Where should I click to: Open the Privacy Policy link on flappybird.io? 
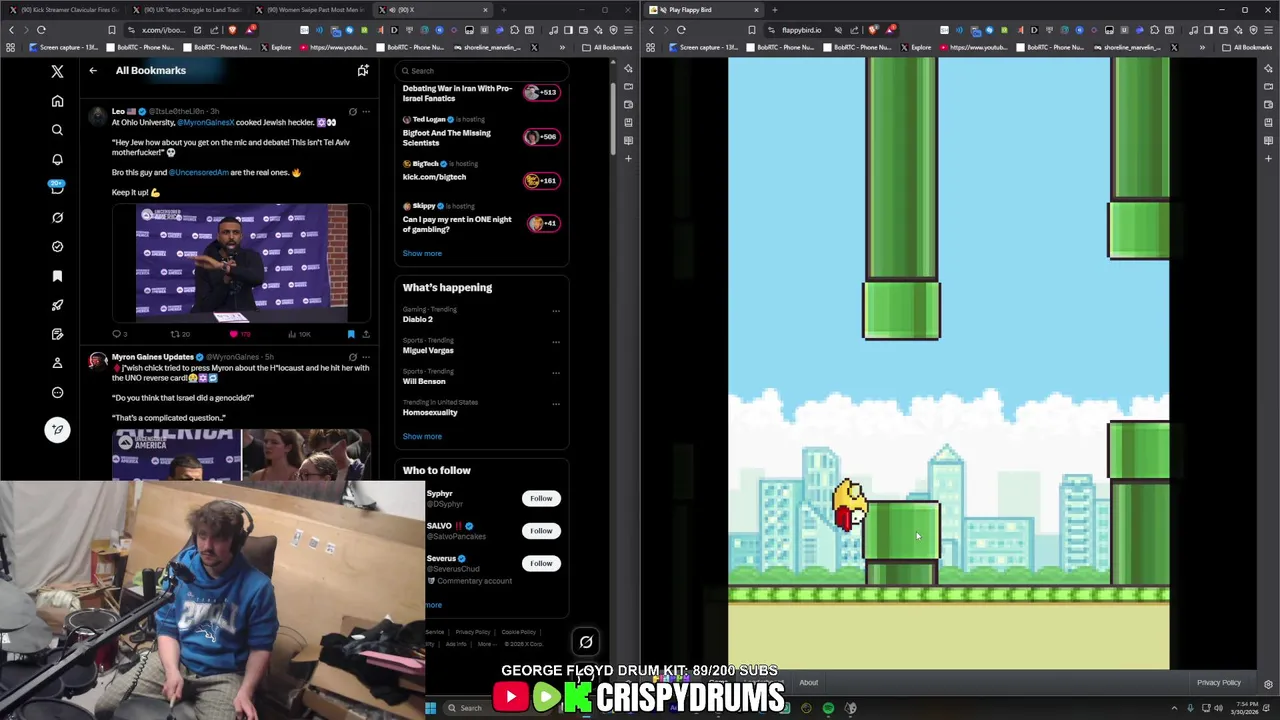pos(1218,683)
